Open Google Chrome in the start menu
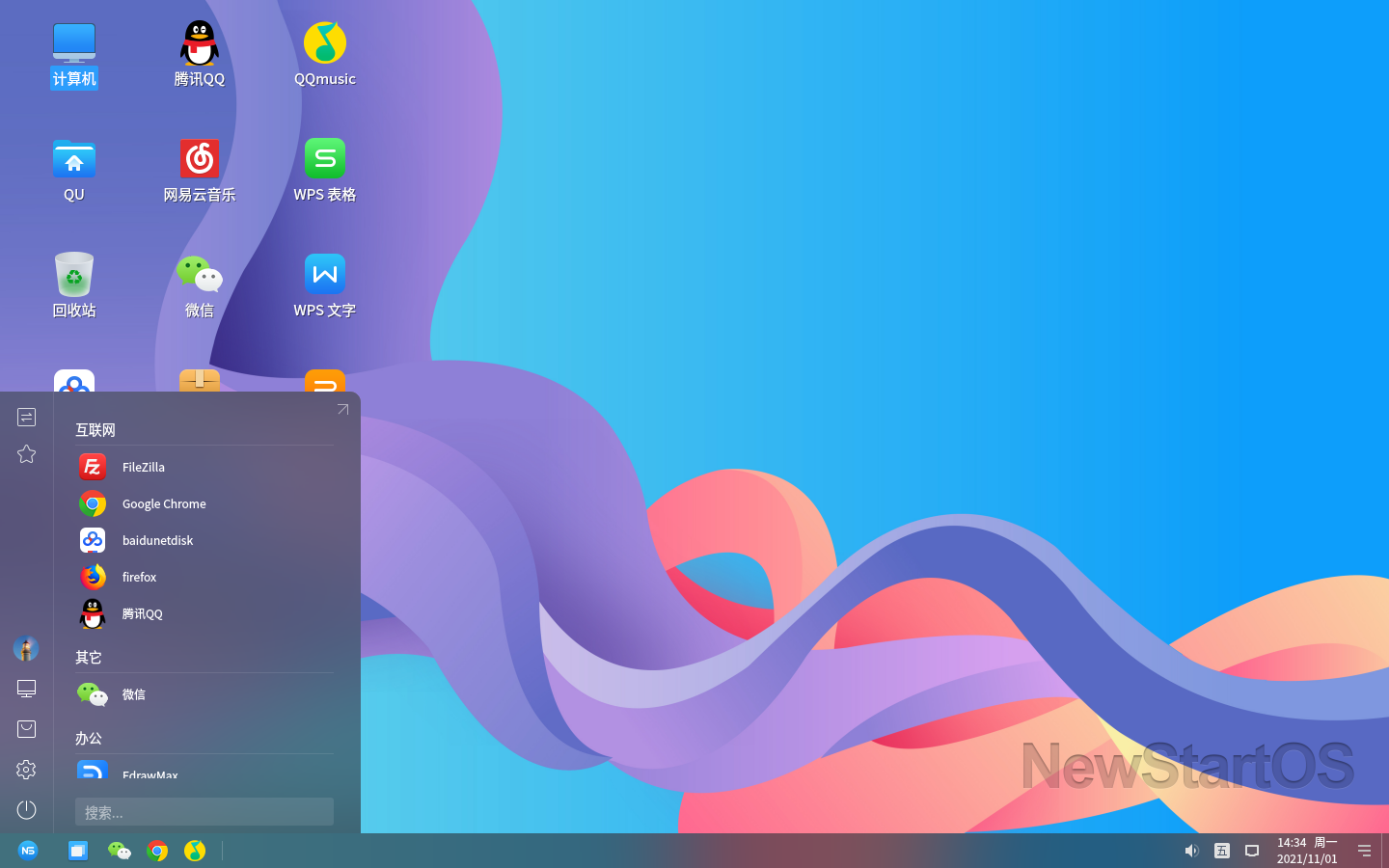This screenshot has width=1389, height=868. [204, 503]
